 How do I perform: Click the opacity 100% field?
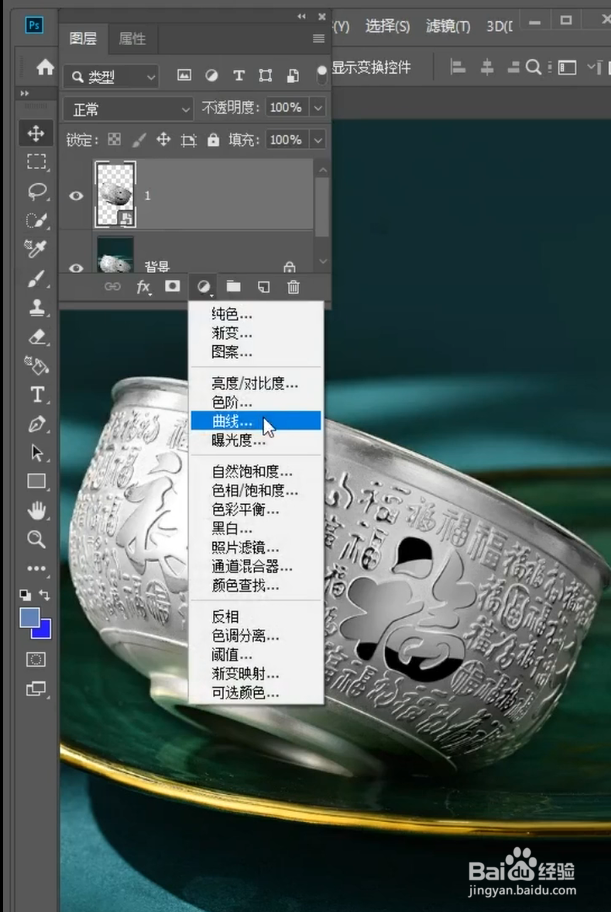pyautogui.click(x=287, y=108)
